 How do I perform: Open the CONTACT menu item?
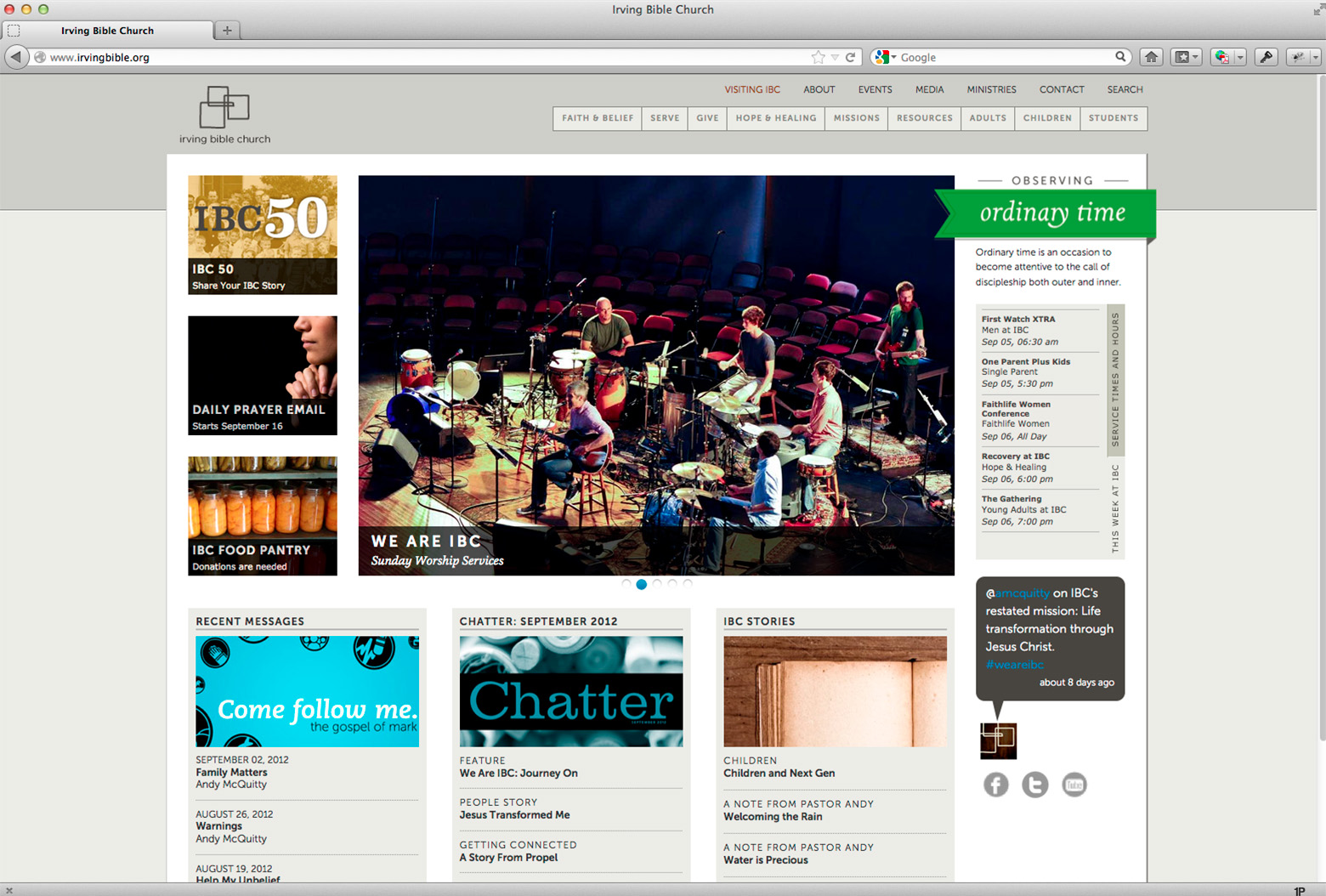(1062, 89)
